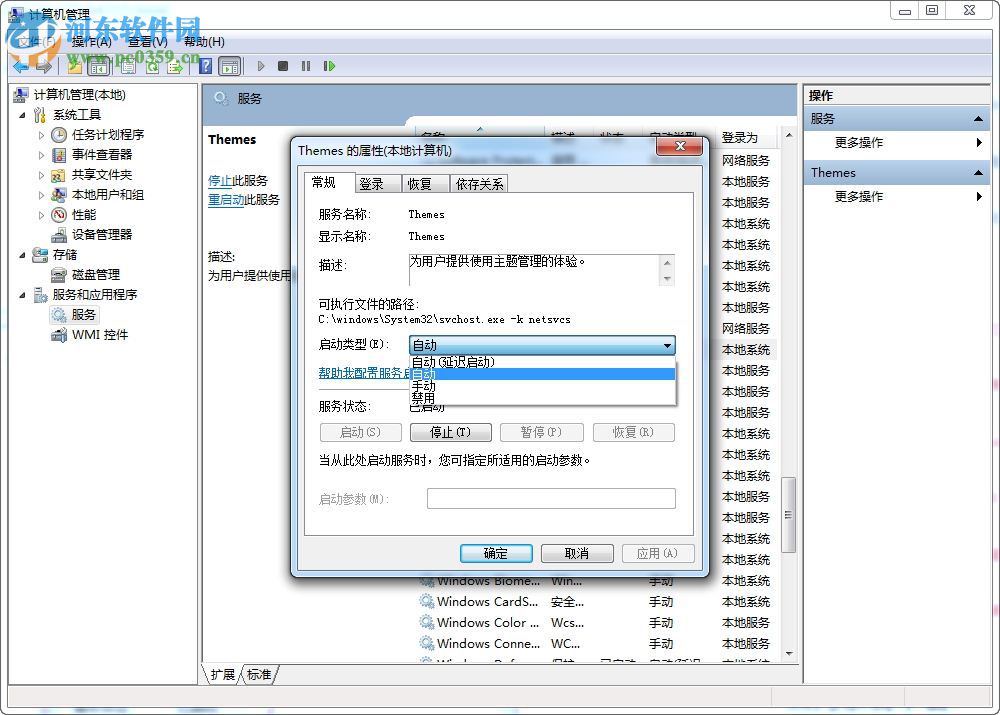Click the Restart Service toolbar icon
The height and width of the screenshot is (715, 1000).
coord(330,66)
